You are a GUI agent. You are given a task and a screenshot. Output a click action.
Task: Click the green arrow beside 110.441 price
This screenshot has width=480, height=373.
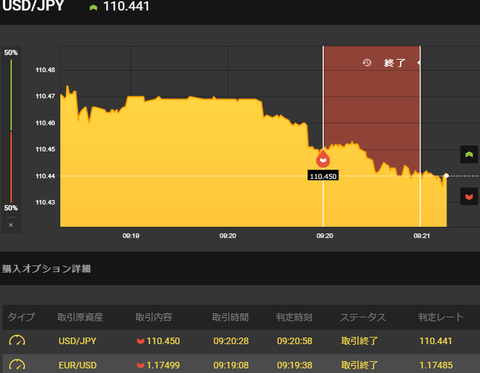click(x=93, y=7)
